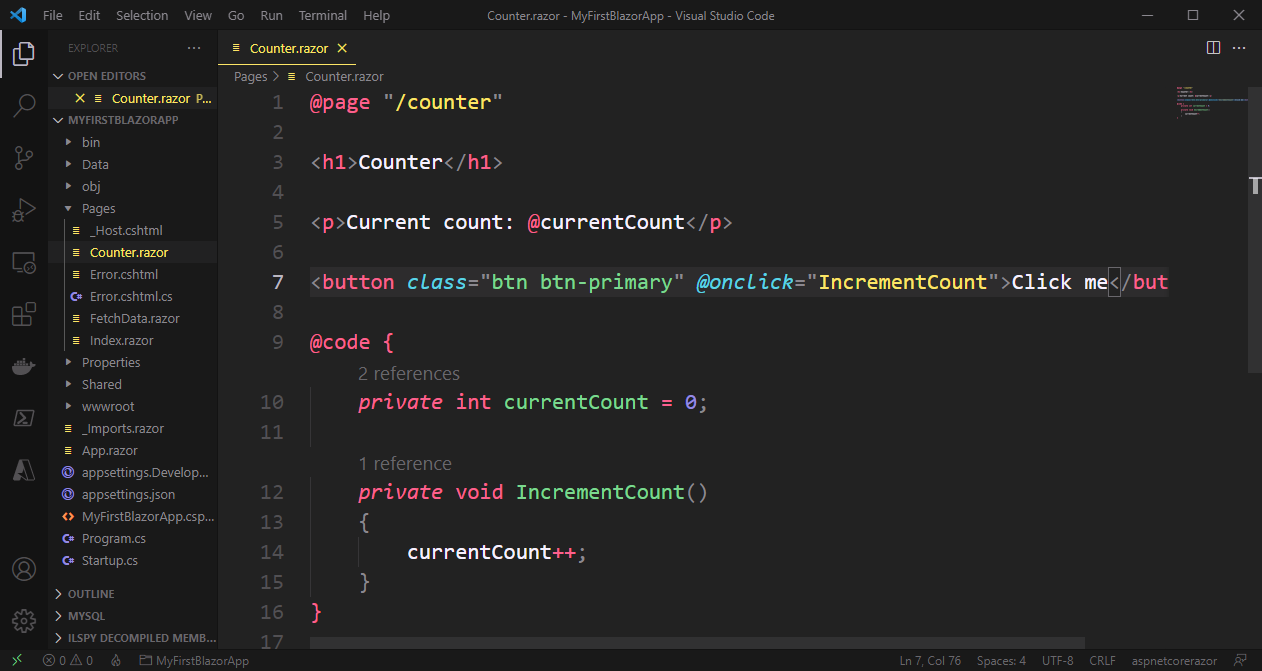Screen dimensions: 1262x671
Task: Open the Extensions view icon
Action: [24, 316]
